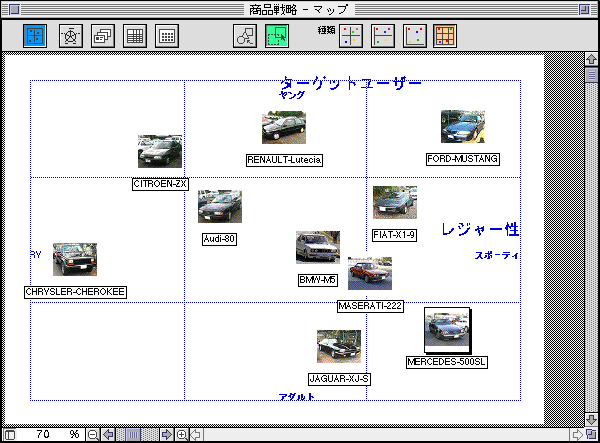Click the vertical scrollbar up arrow

tap(592, 59)
